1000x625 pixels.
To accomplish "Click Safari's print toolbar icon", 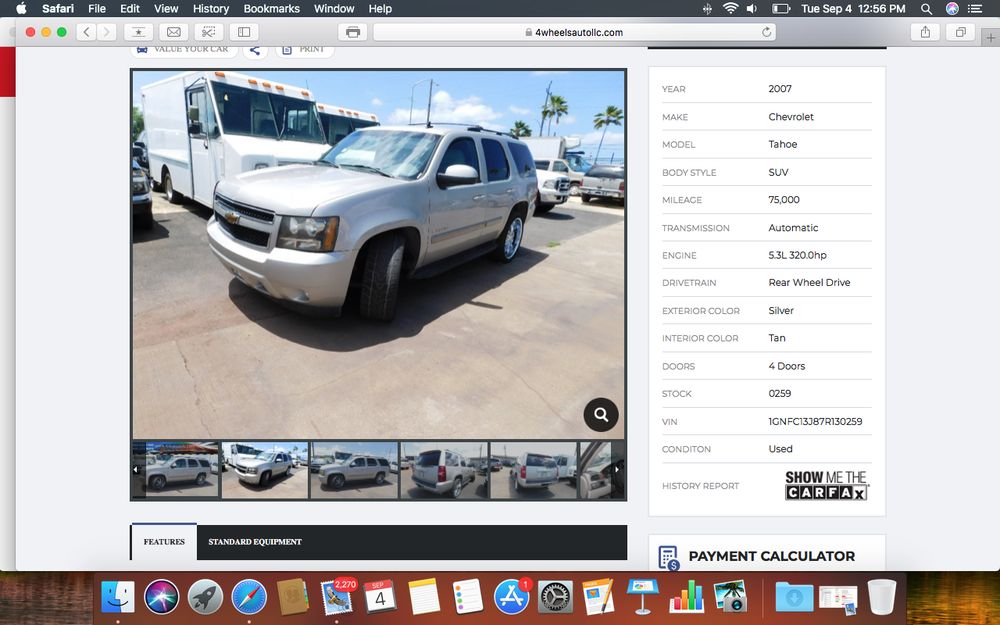I will point(352,32).
